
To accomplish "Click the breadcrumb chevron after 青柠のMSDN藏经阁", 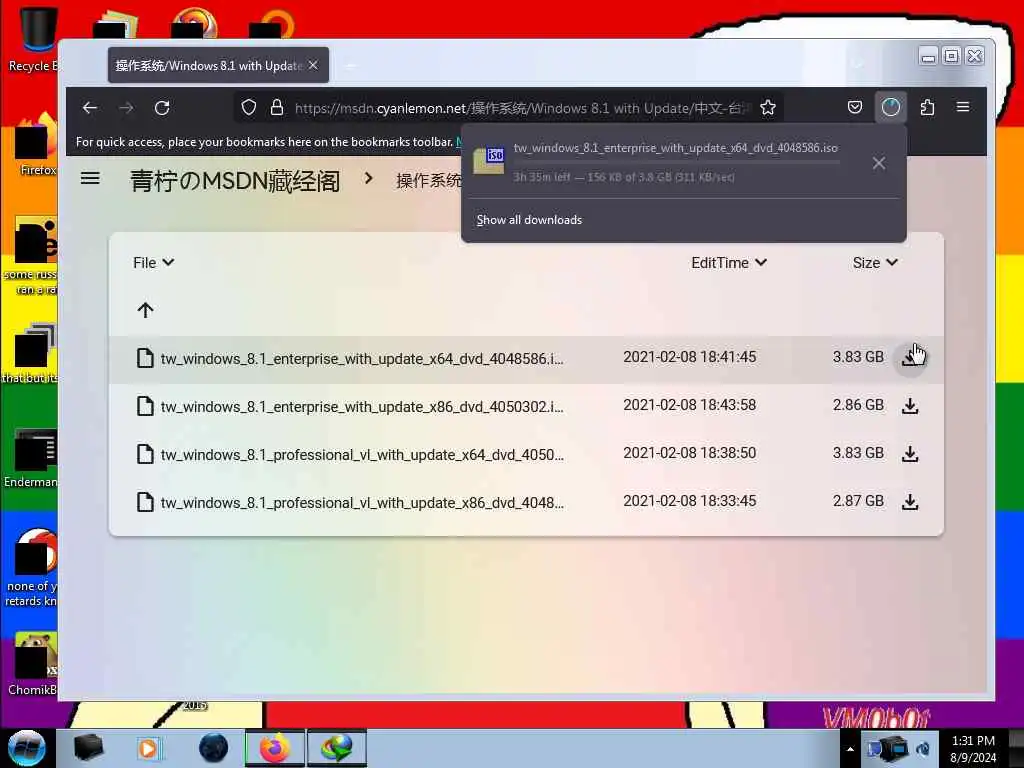I will (x=368, y=178).
